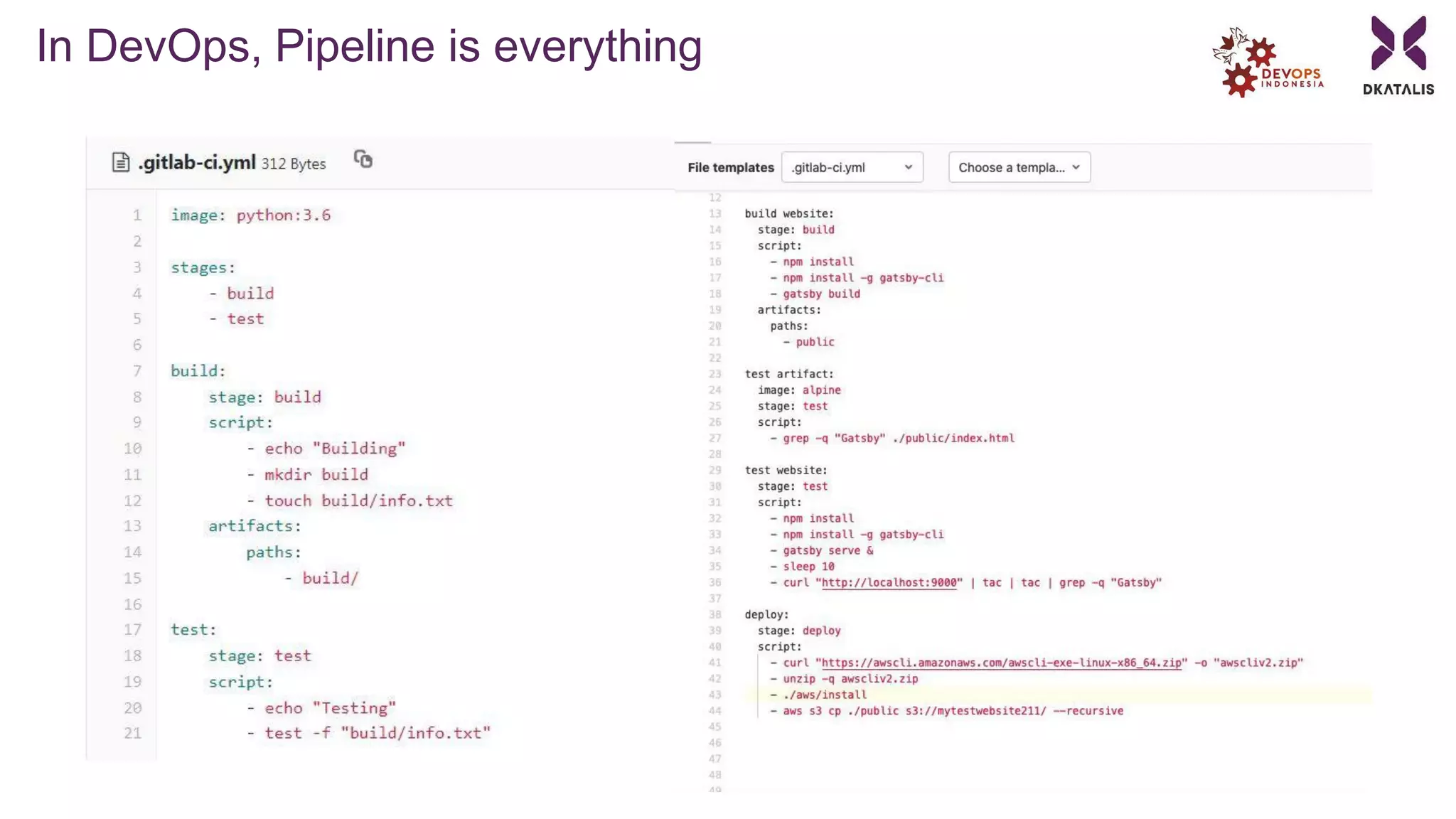The image size is (1456, 819).
Task: Open the http://localhost:9000 link
Action: pos(889,583)
